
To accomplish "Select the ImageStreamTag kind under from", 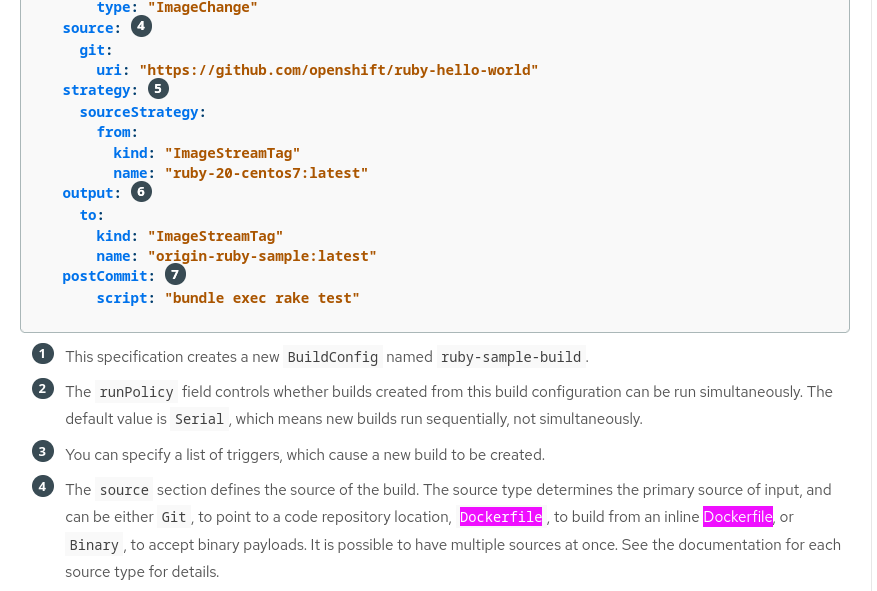I will coord(232,152).
